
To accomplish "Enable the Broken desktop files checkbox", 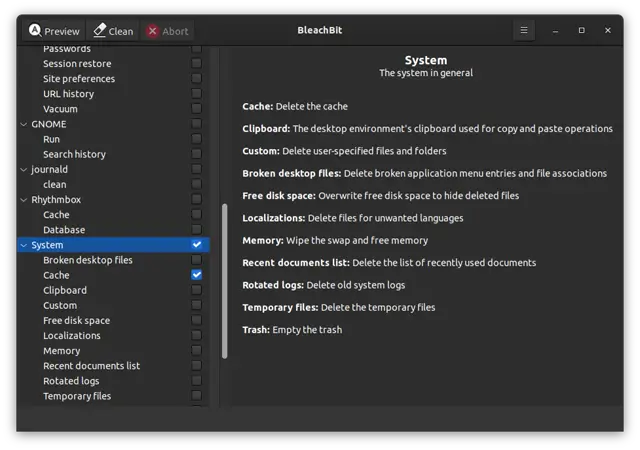I will pyautogui.click(x=197, y=260).
